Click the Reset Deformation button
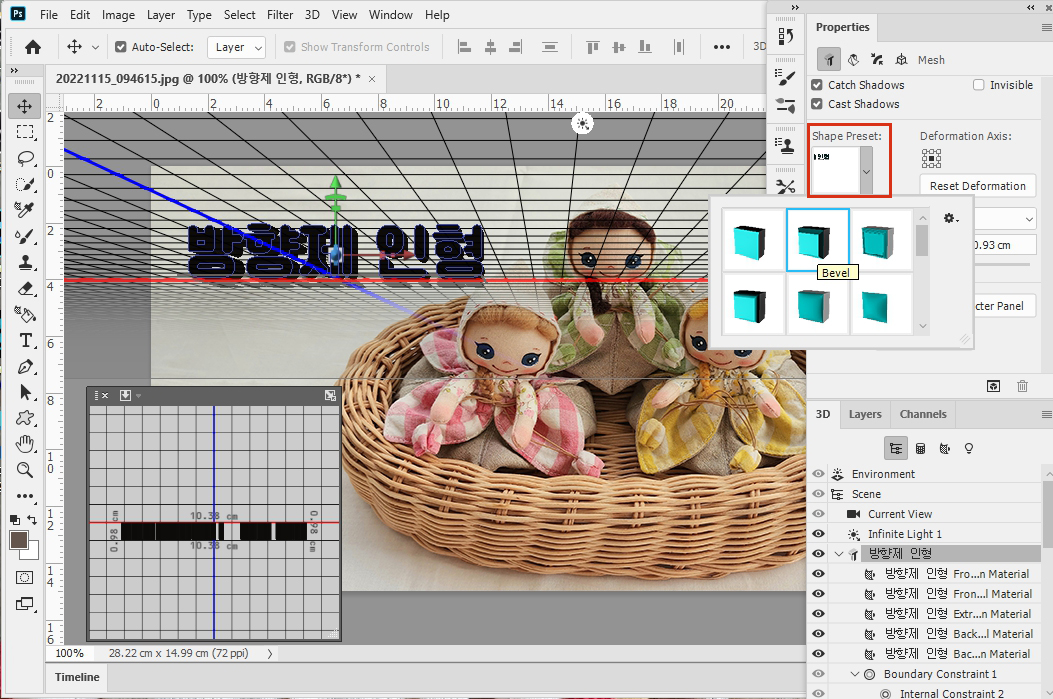This screenshot has height=699, width=1053. [977, 186]
